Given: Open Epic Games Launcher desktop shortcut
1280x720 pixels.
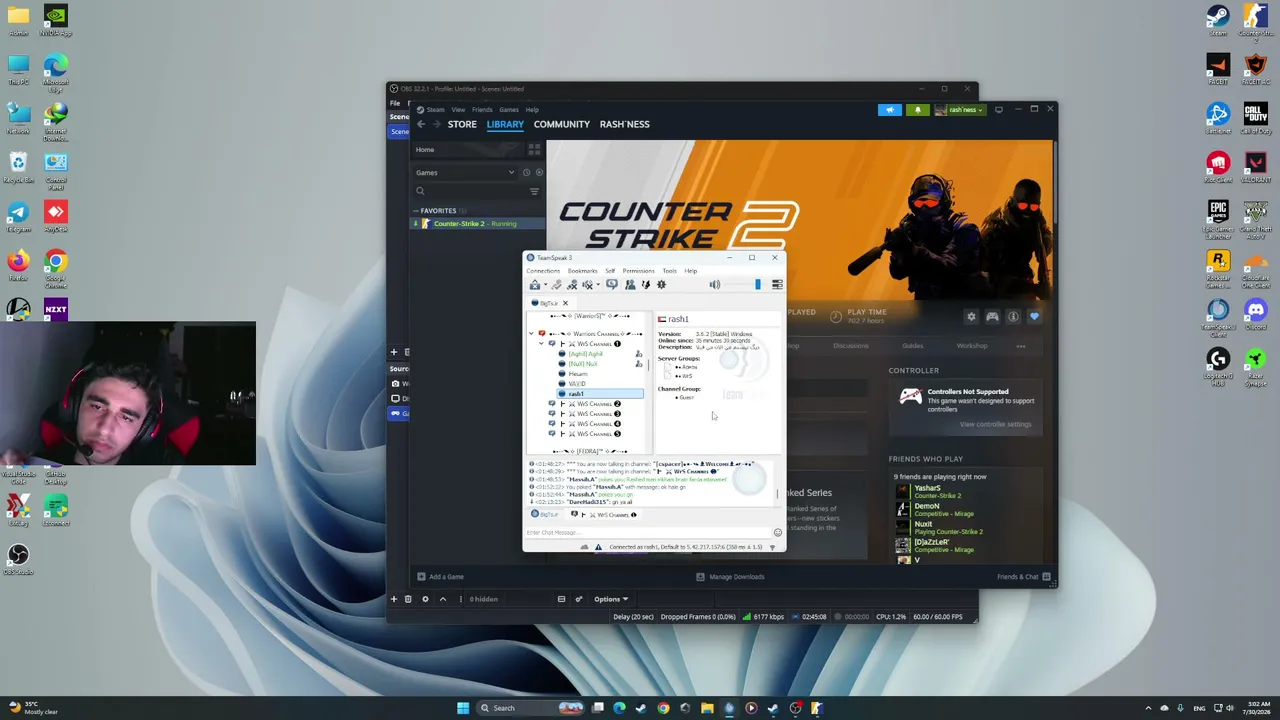Looking at the screenshot, I should 1217,215.
